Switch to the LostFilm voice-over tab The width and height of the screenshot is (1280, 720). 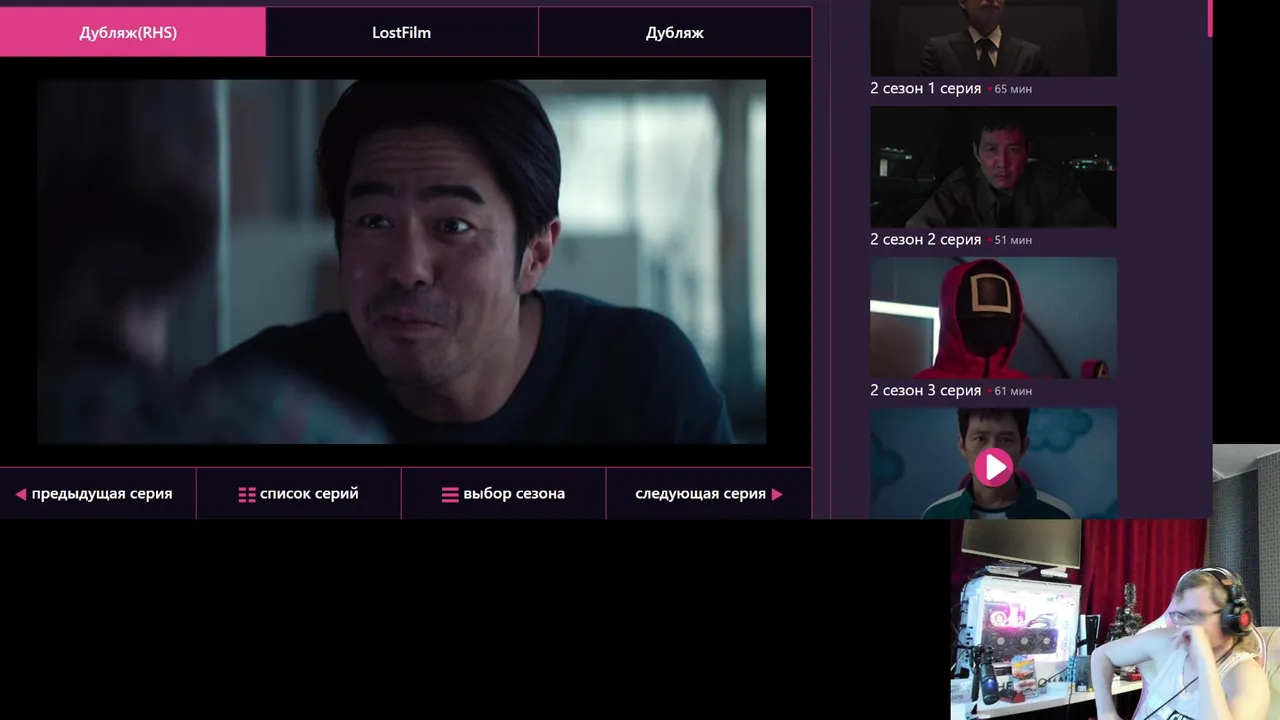click(401, 32)
